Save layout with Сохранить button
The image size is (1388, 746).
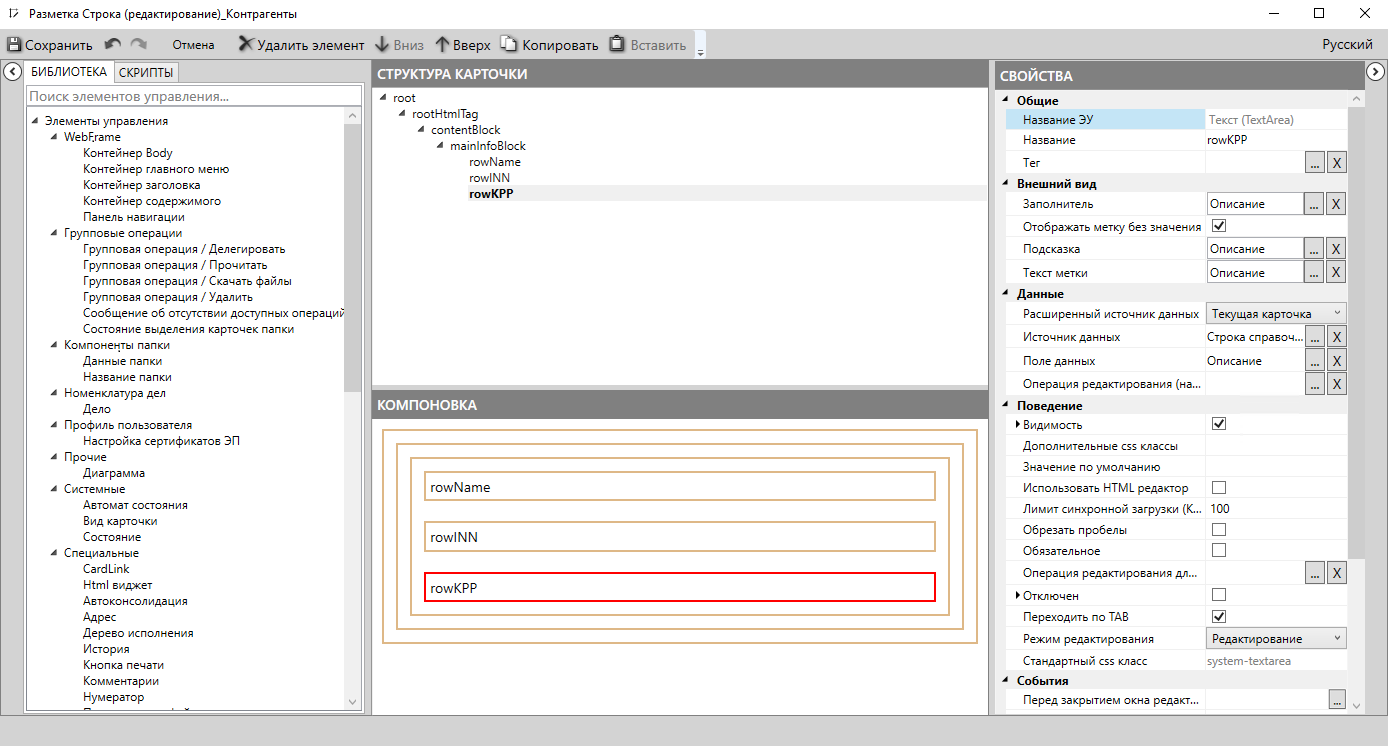pos(49,45)
